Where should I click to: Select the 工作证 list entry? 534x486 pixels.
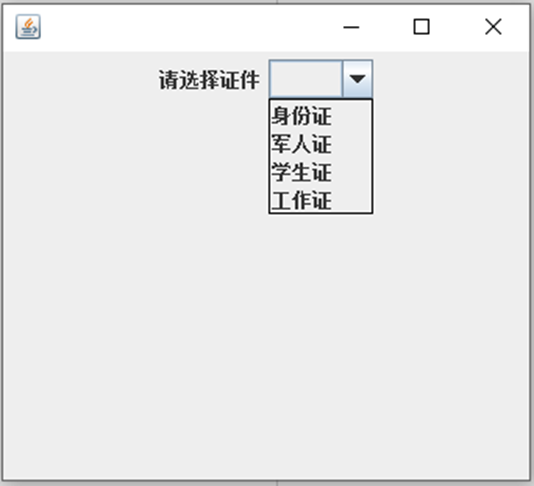320,200
